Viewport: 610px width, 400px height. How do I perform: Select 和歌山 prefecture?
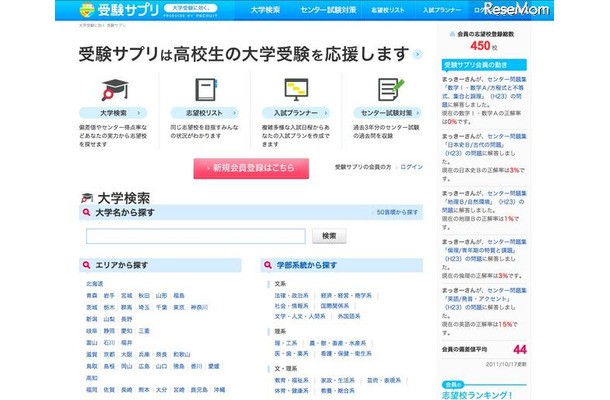pos(182,354)
